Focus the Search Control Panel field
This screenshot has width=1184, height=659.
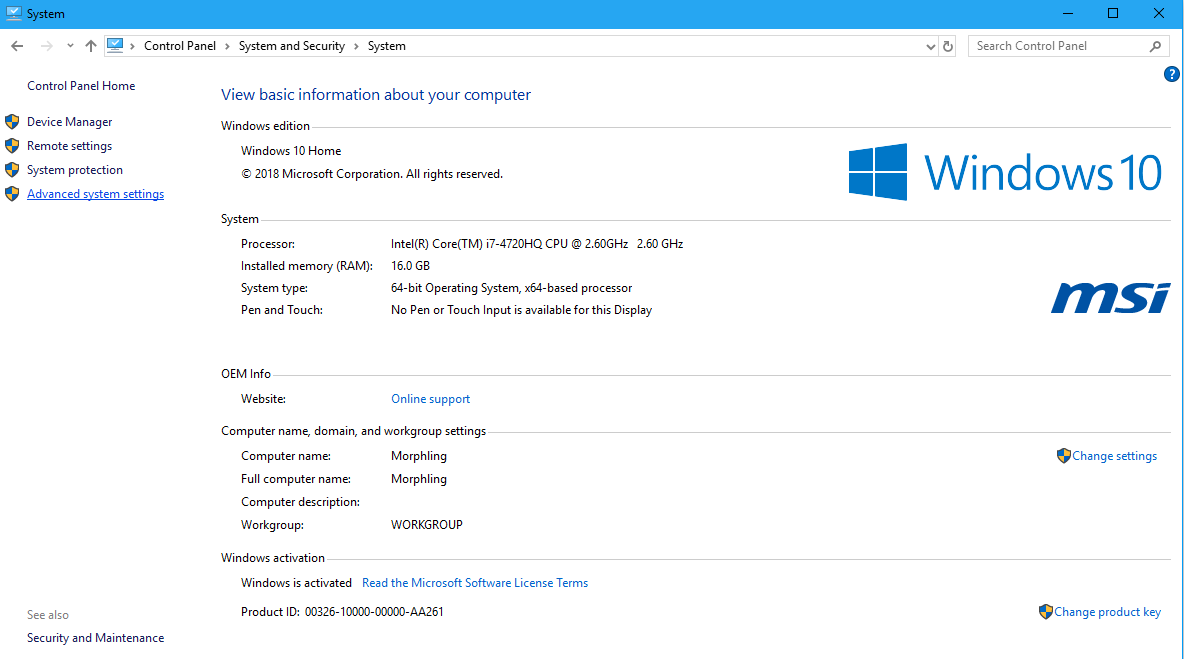tap(1068, 46)
